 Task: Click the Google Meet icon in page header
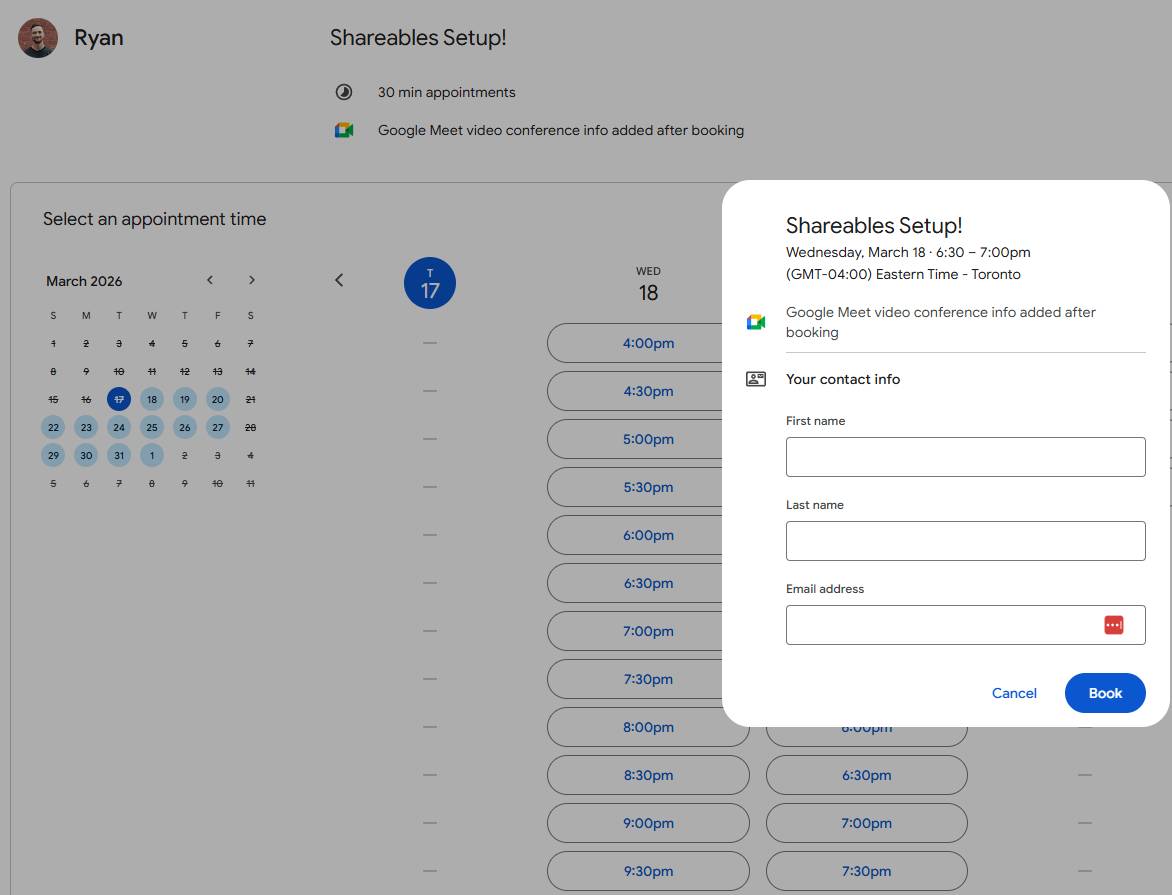[344, 130]
